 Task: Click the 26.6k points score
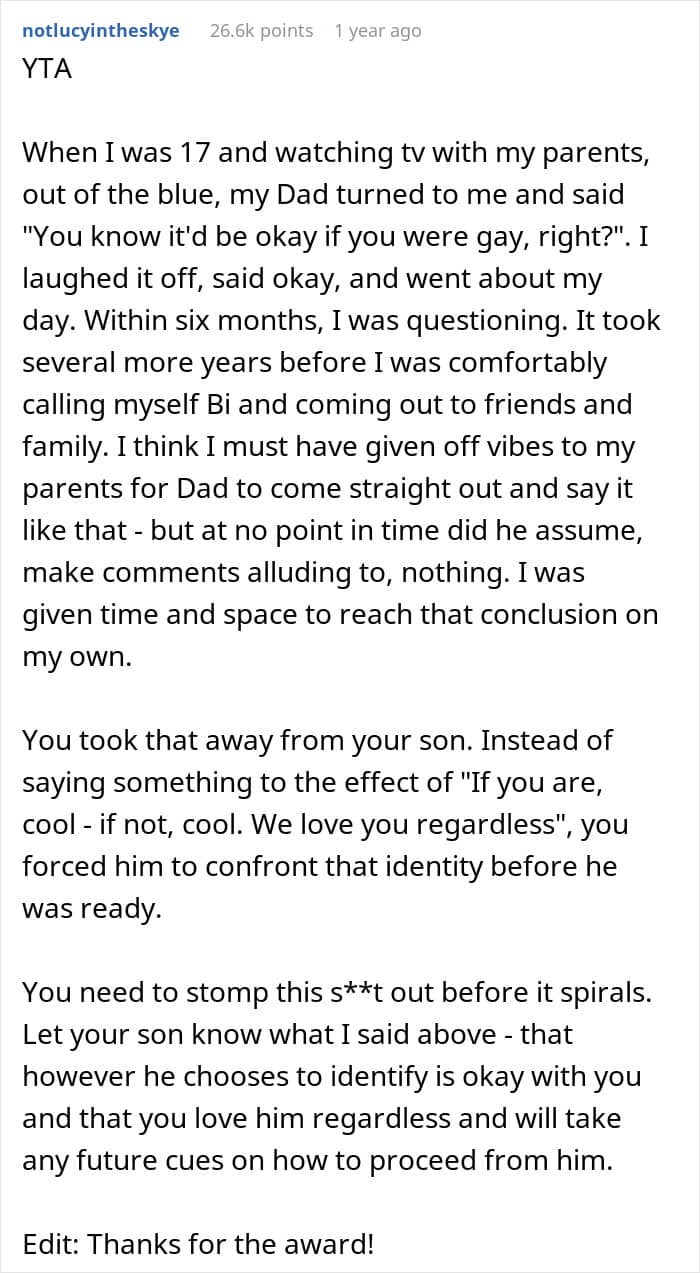point(261,31)
